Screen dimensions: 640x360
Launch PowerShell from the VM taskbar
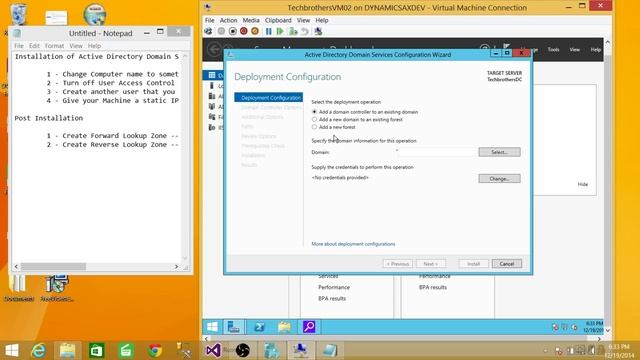(x=259, y=327)
